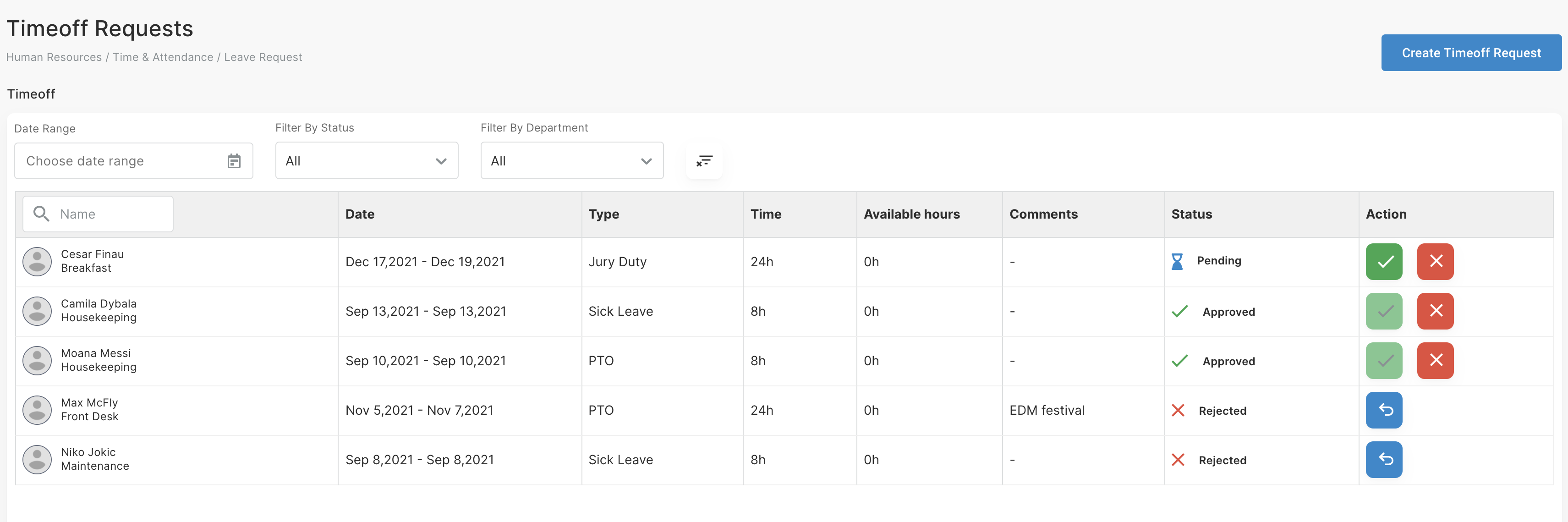Click the Name search field
This screenshot has height=522, width=1568.
tap(98, 214)
